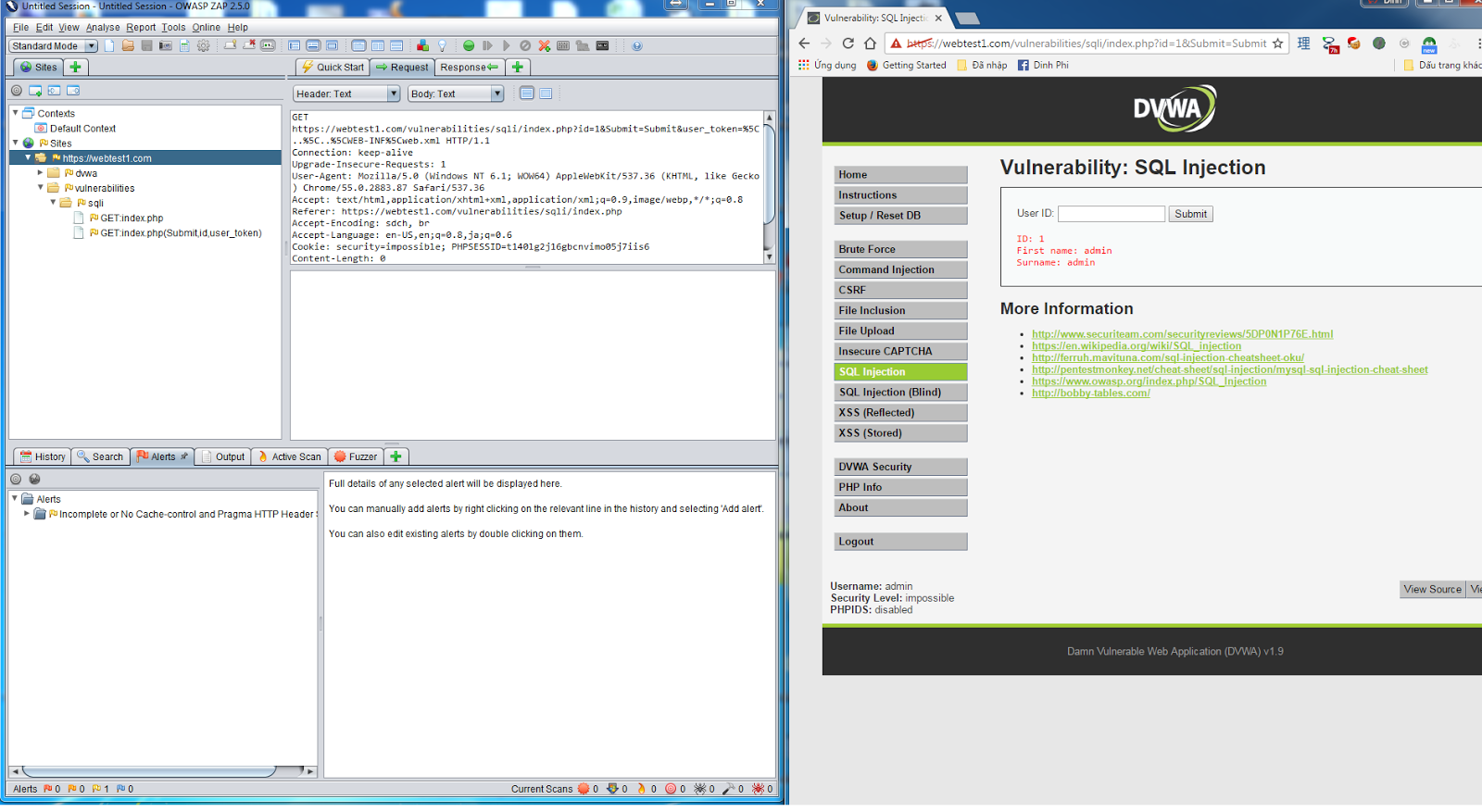Click the User ID input field
Screen dimensions: 1482x812
1111,214
